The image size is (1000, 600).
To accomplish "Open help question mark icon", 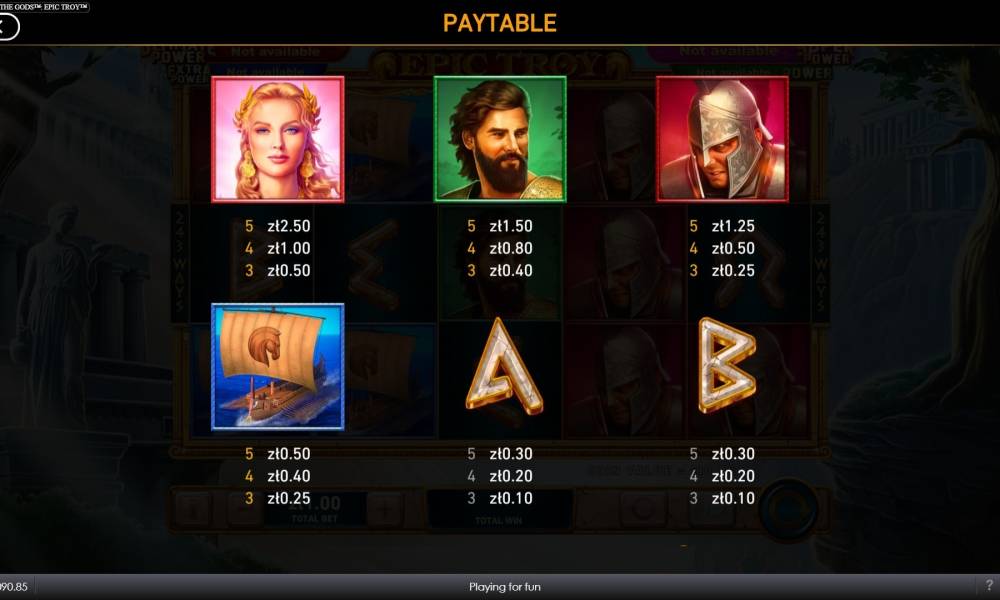I will 989,585.
